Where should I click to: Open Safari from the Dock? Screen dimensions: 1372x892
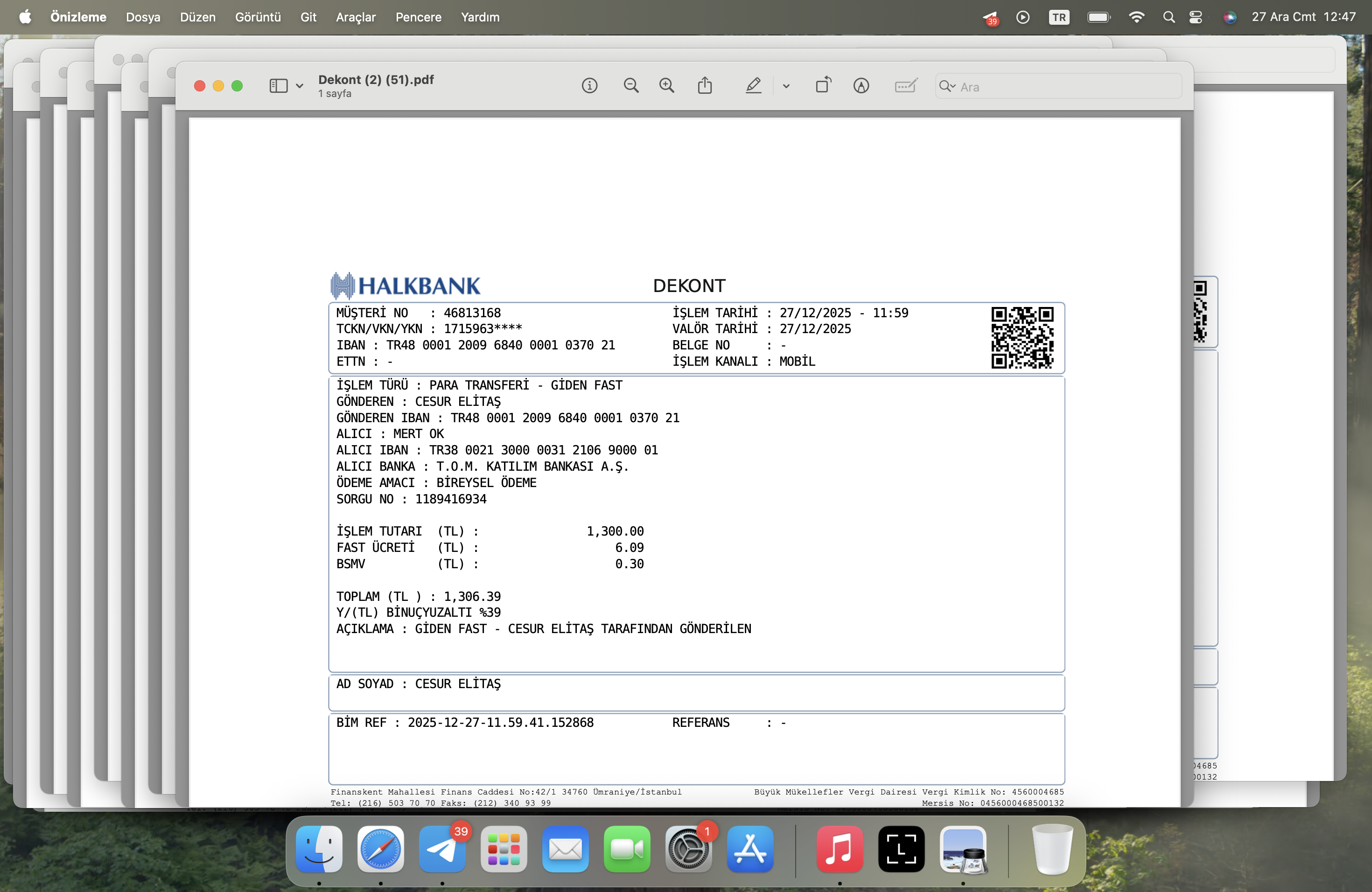point(380,849)
